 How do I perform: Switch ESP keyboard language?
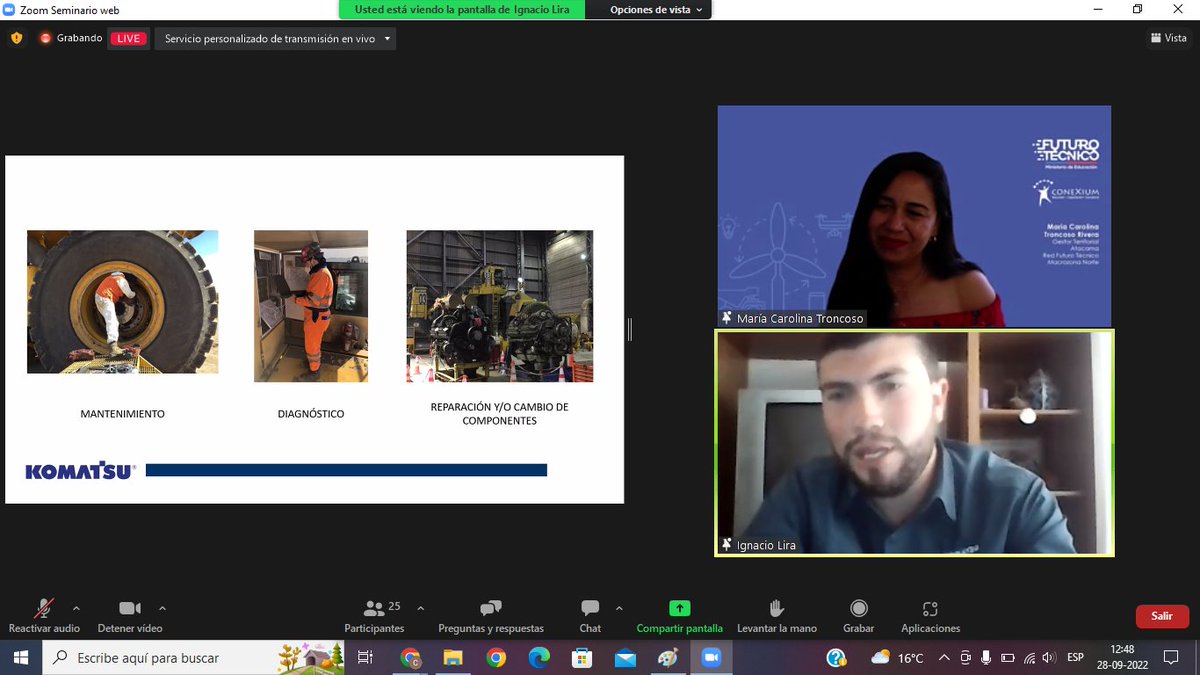pos(1076,657)
